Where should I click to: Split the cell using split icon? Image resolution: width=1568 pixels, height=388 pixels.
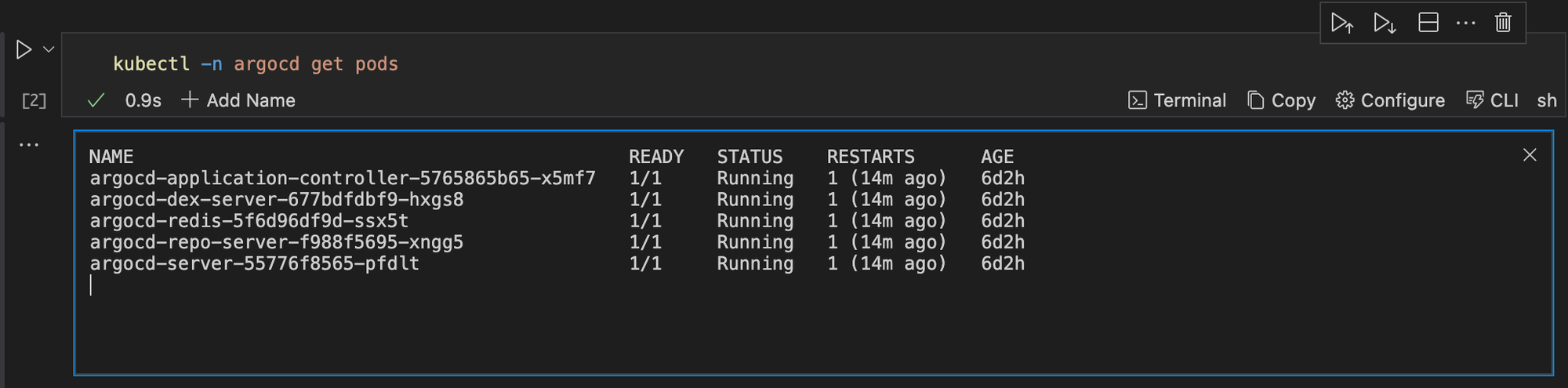click(1428, 23)
